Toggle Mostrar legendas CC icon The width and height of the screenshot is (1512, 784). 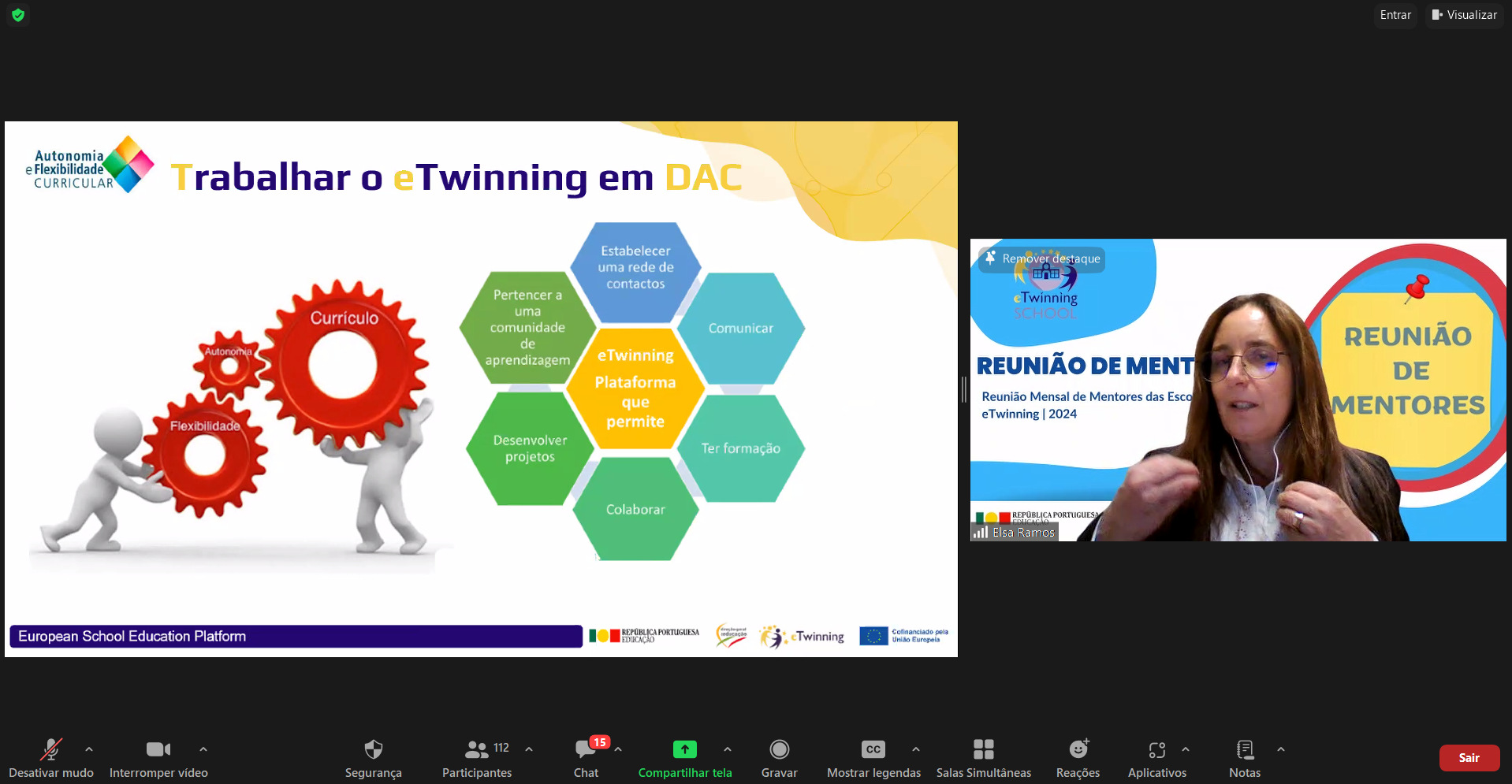873,749
